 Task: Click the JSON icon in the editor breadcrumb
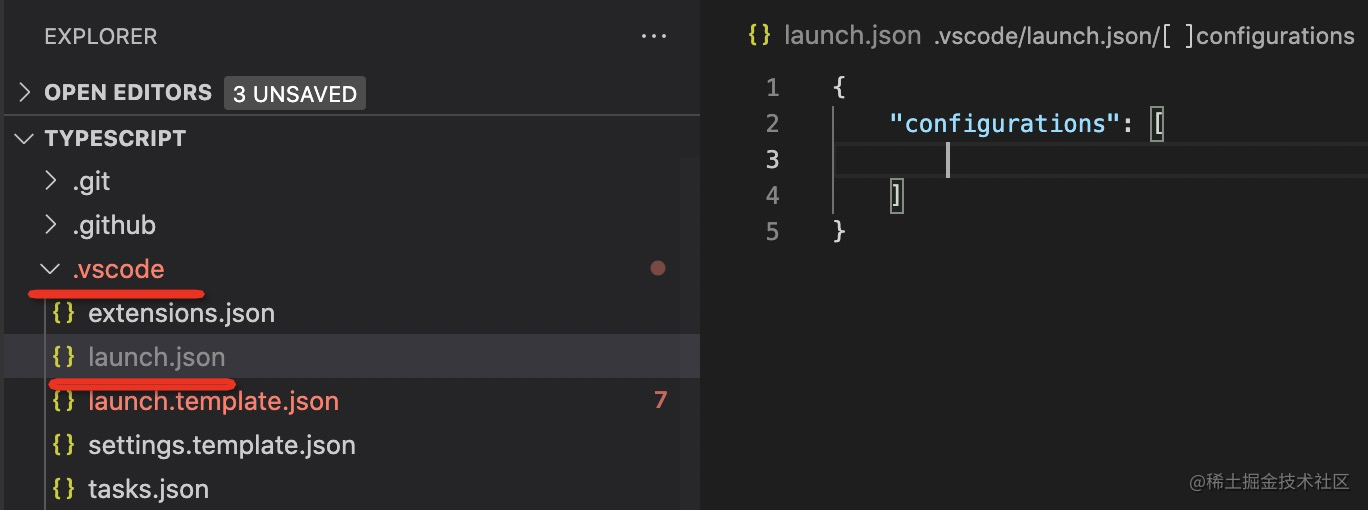pos(759,36)
